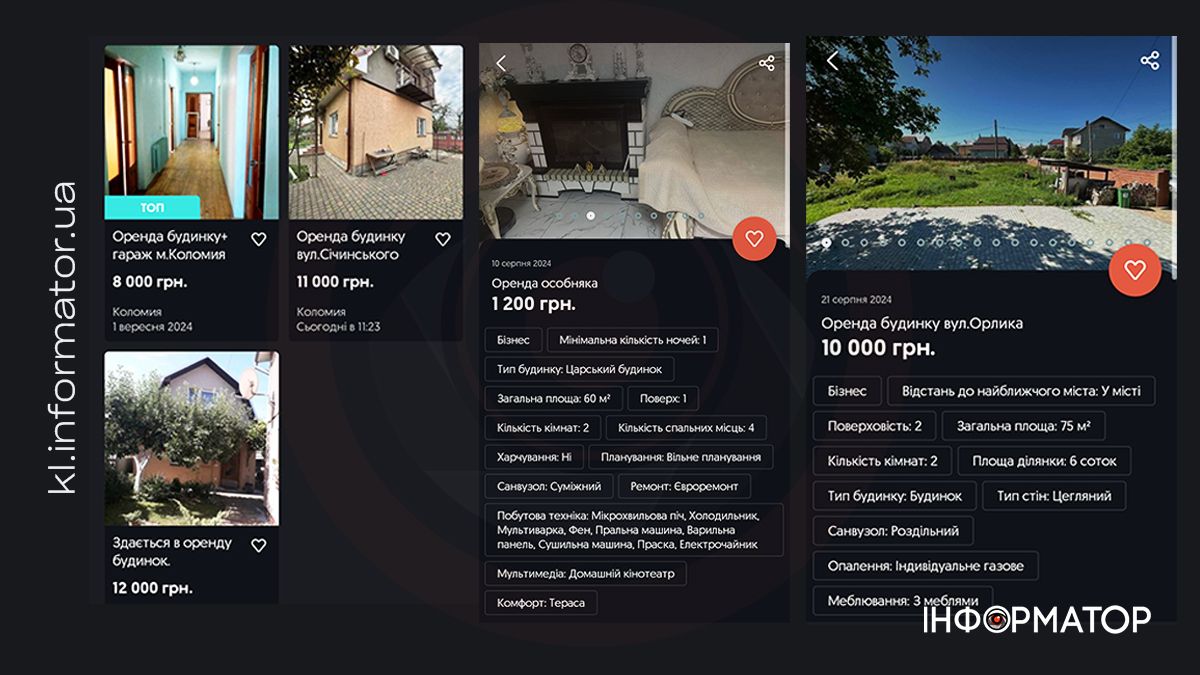The width and height of the screenshot is (1200, 675).
Task: Go back from the вул.Орлика listing
Action: (832, 61)
